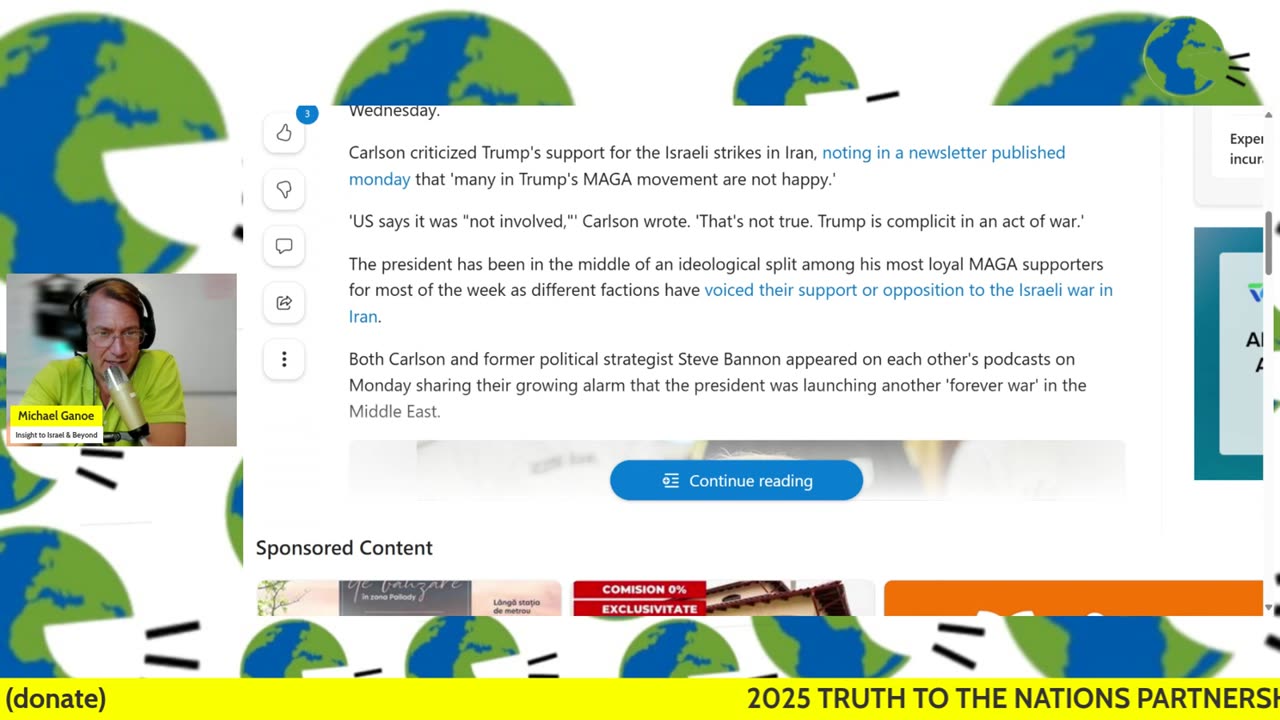1280x720 pixels.
Task: Open 'noting in a newsletter published monday' link
Action: click(707, 166)
